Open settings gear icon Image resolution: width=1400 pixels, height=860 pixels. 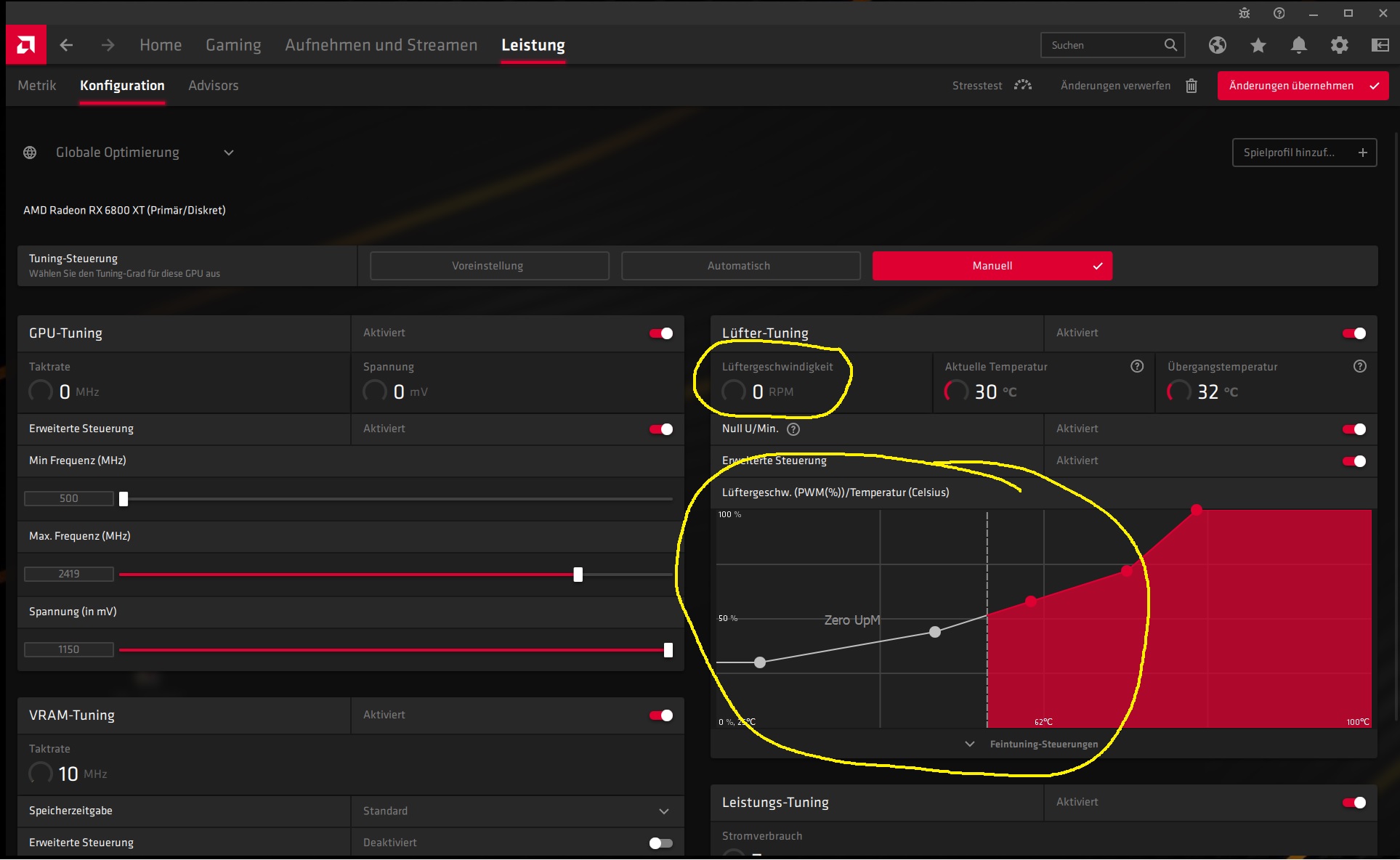[x=1340, y=45]
